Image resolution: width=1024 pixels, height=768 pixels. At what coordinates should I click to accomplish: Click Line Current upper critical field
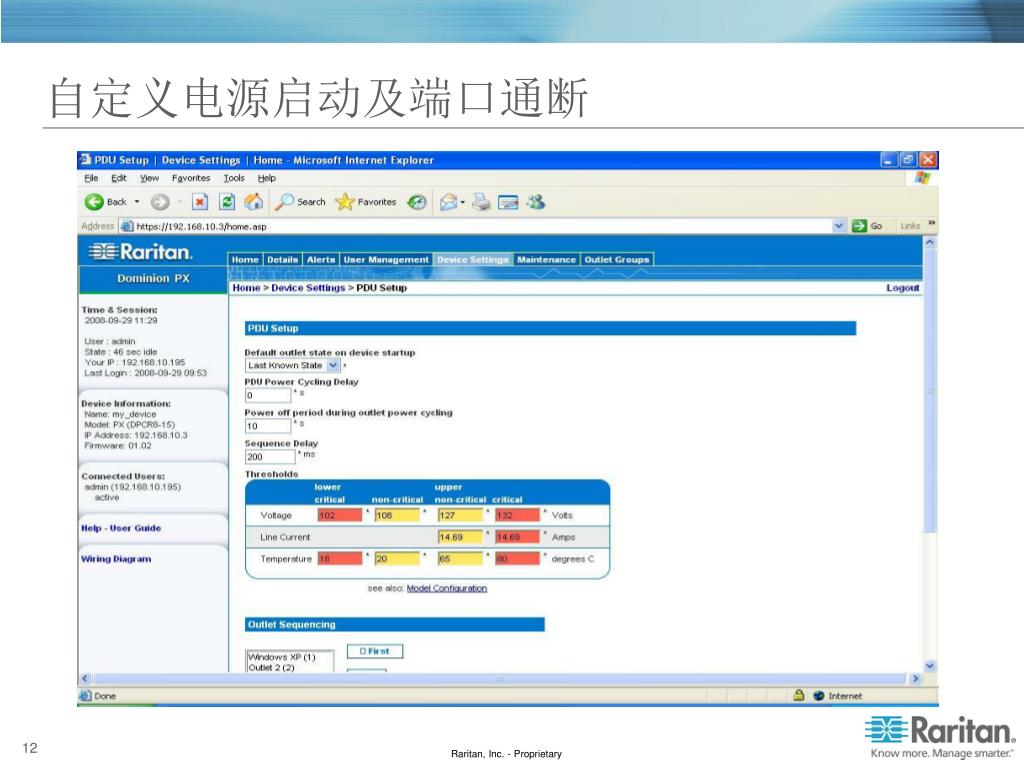(517, 537)
